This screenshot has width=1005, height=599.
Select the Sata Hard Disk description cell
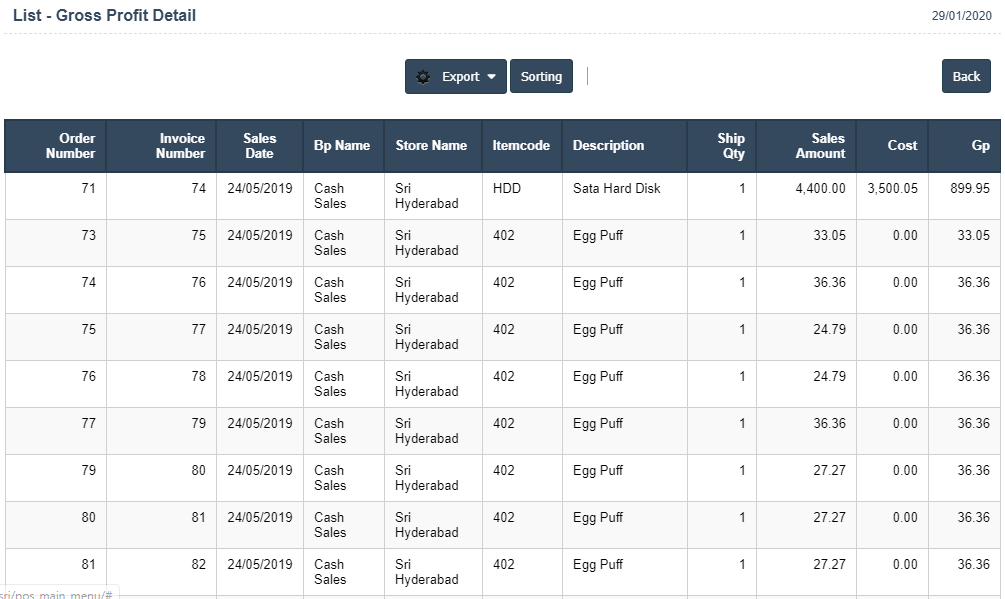coord(616,188)
